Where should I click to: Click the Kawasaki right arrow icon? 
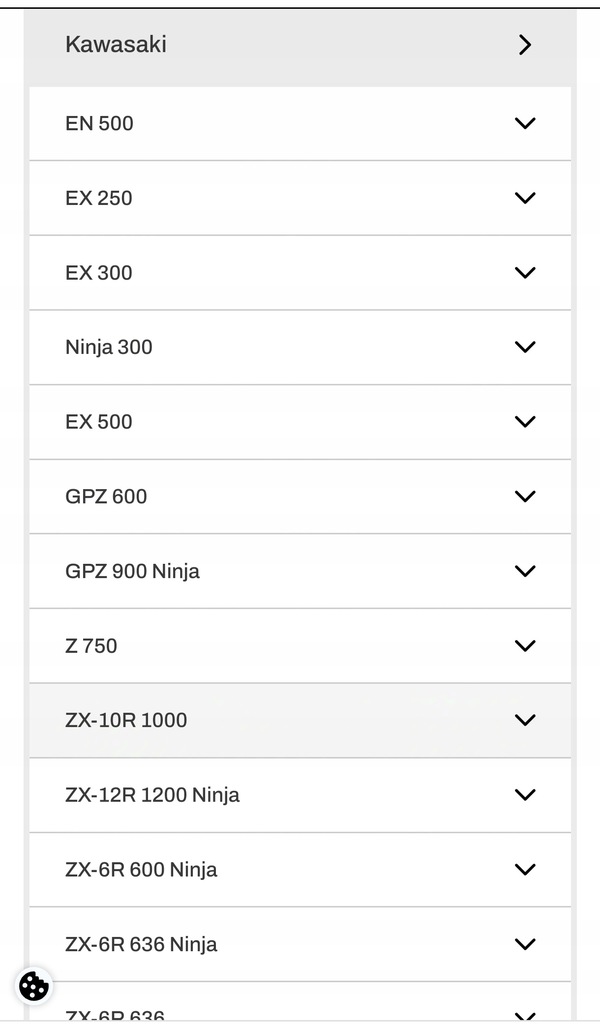pyautogui.click(x=525, y=44)
